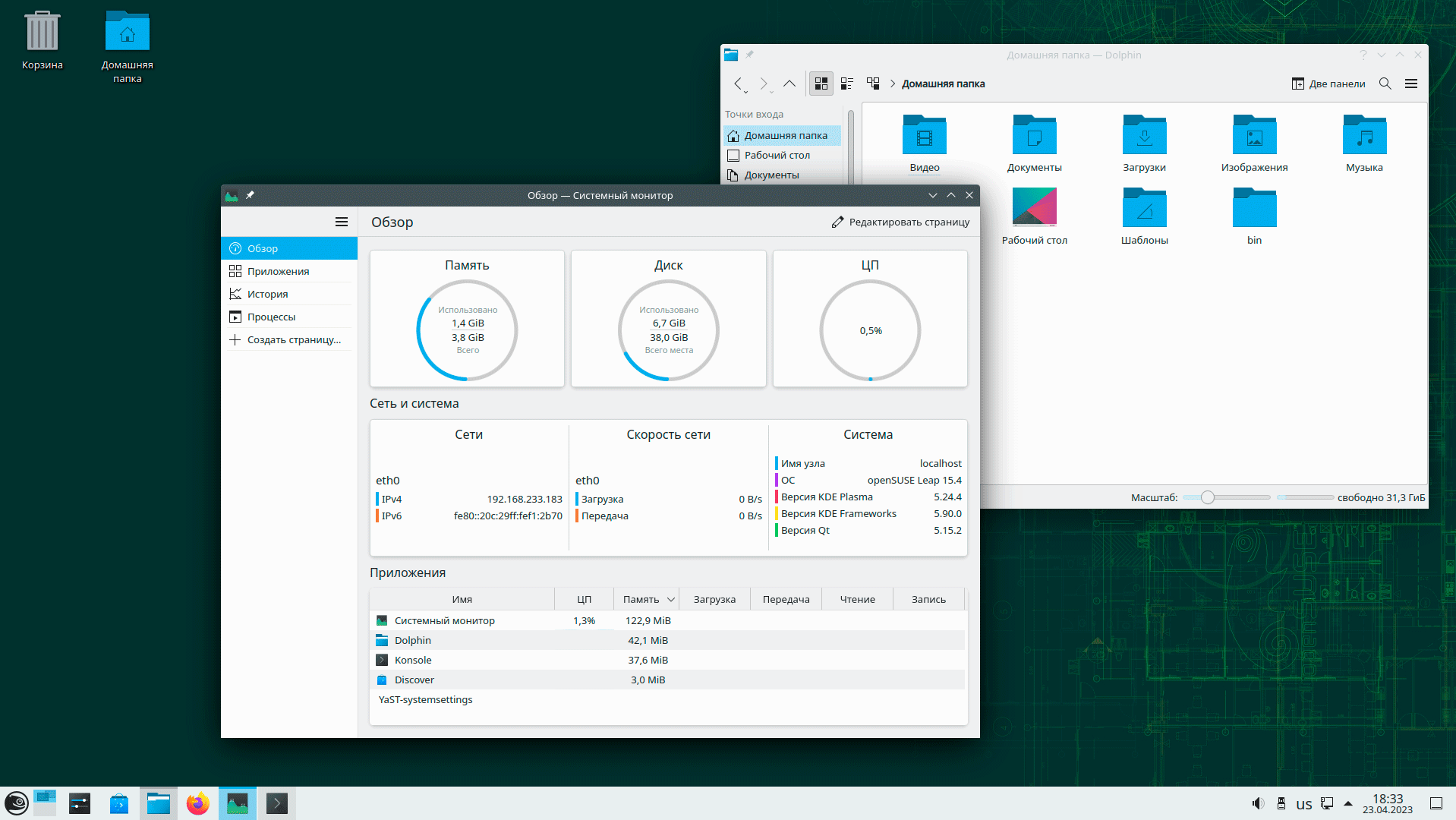Select the История page in sidebar
The image size is (1456, 820).
click(267, 294)
